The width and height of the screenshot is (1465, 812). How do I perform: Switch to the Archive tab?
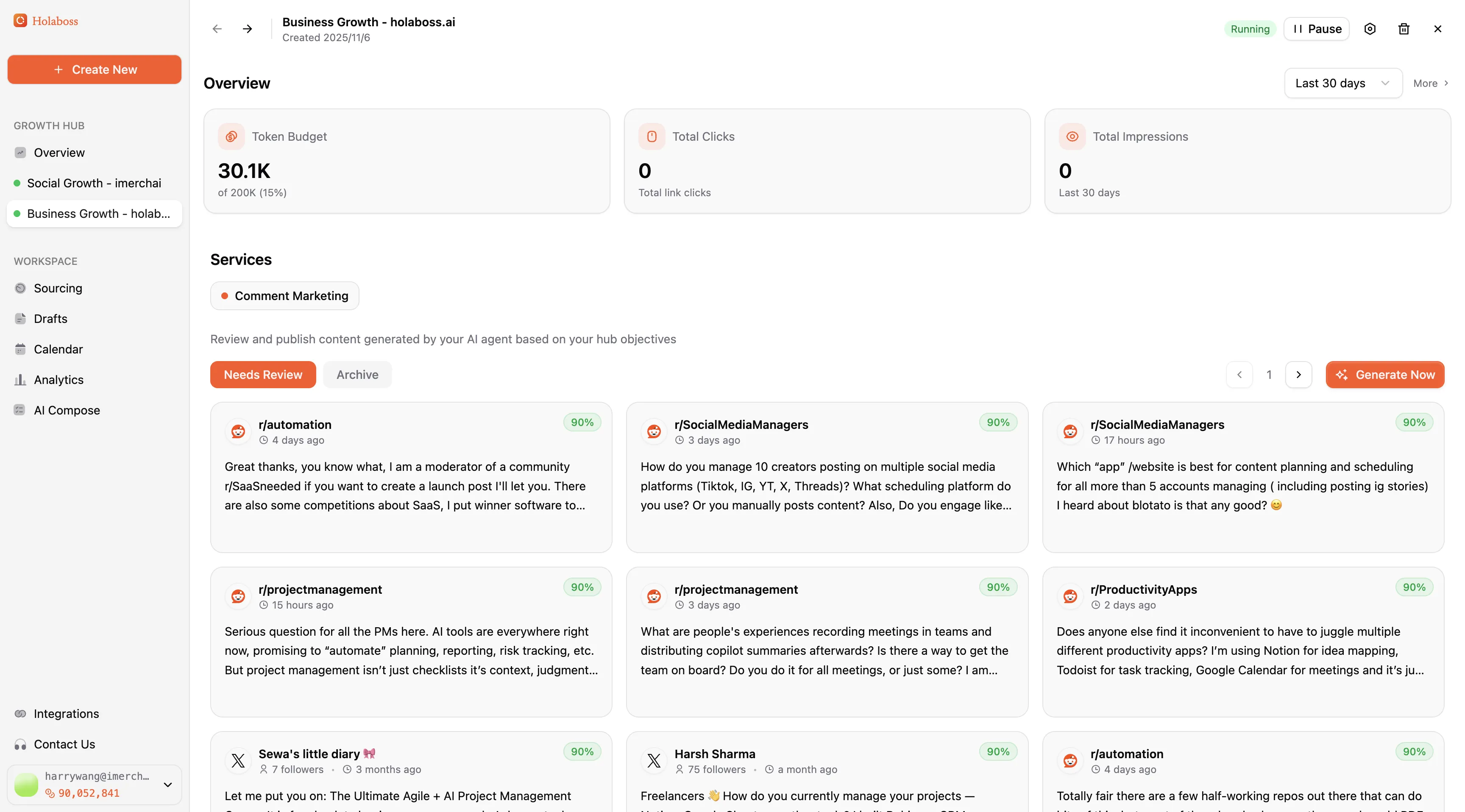tap(357, 375)
